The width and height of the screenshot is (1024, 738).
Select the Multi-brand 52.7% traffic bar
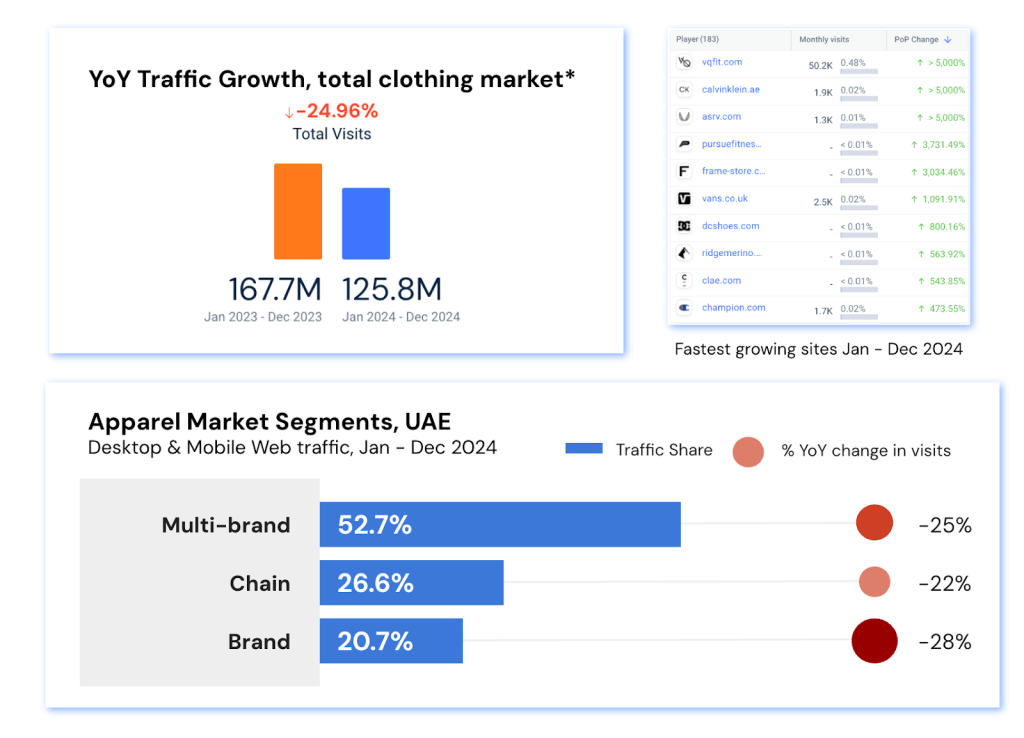click(500, 523)
